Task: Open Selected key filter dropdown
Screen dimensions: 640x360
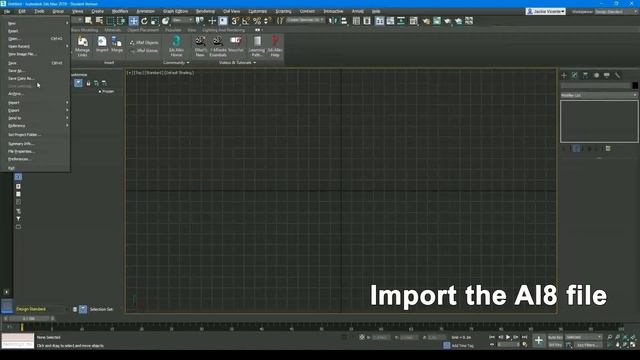Action: point(584,337)
